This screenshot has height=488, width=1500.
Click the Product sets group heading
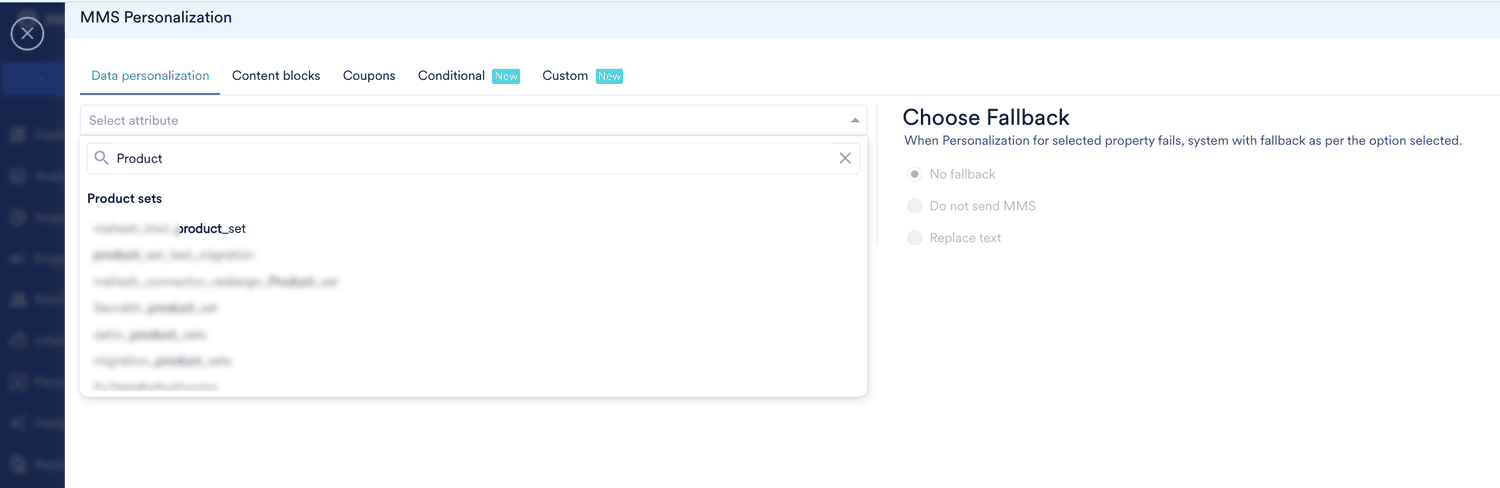125,199
